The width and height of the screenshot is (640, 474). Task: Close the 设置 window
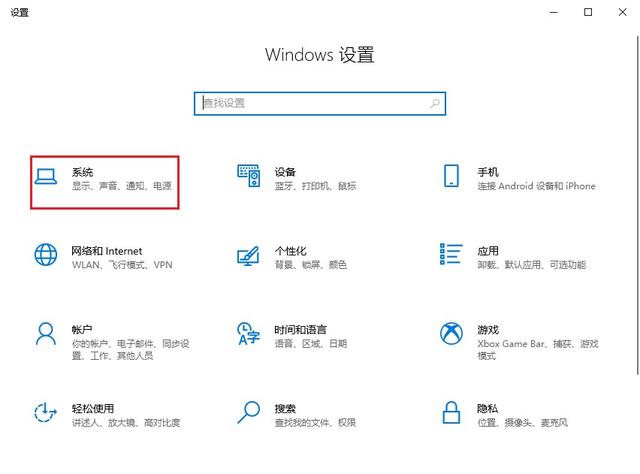(622, 12)
